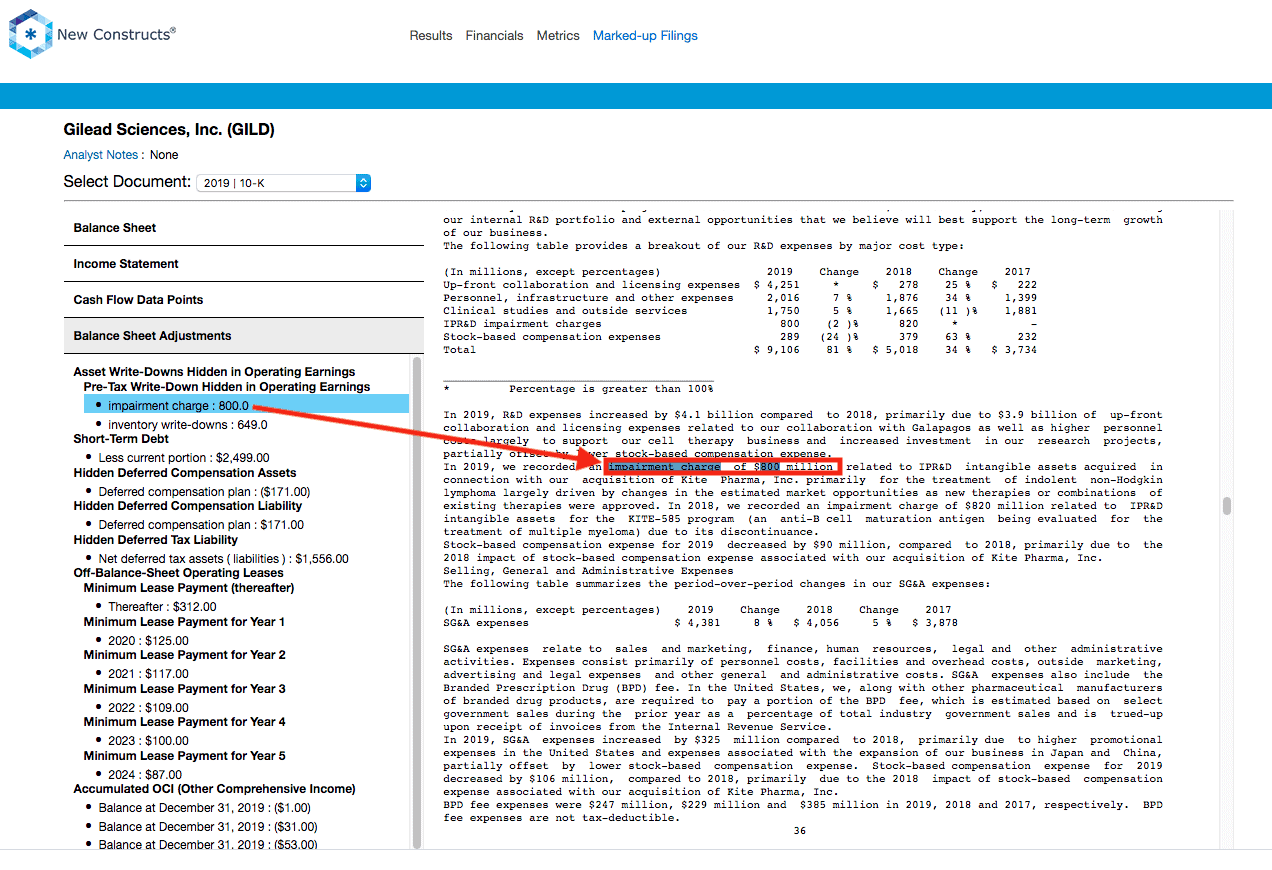Open the Analyst Notes link
Screen dimensions: 1272x870
pos(101,155)
